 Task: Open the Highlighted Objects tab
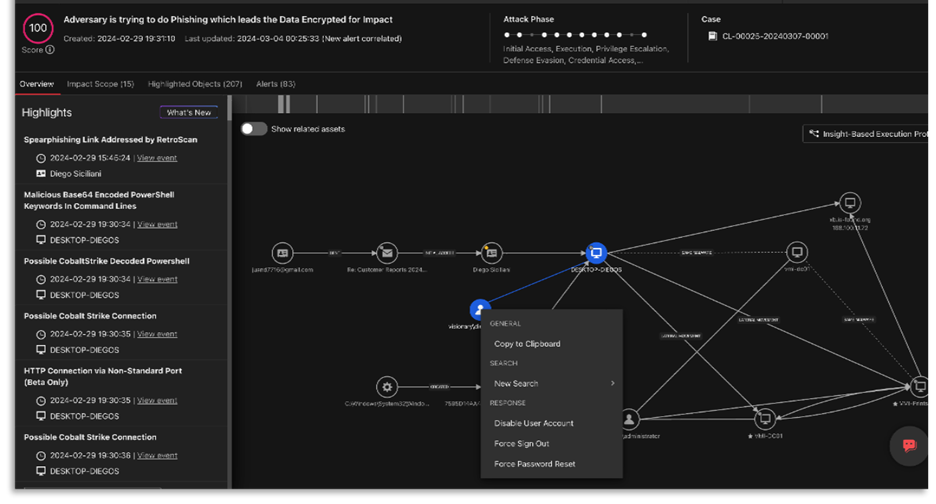[195, 84]
